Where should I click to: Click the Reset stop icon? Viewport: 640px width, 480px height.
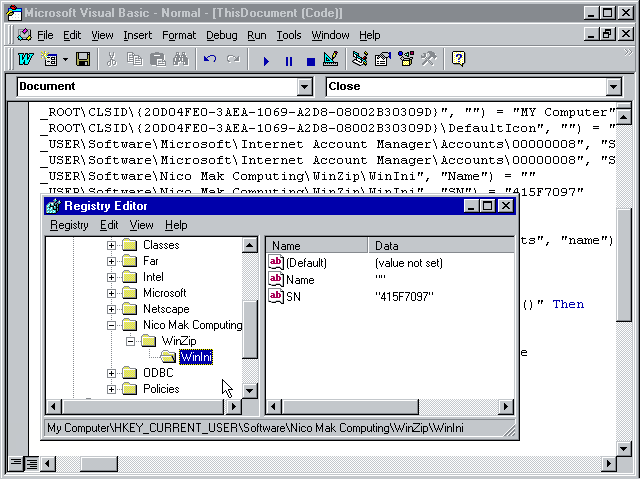pyautogui.click(x=311, y=61)
